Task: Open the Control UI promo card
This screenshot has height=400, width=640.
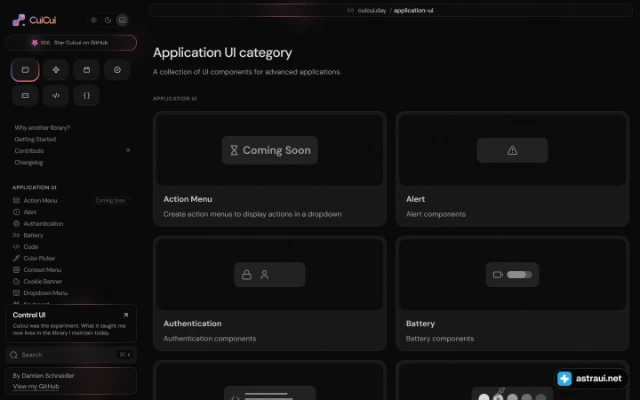Action: 71,323
